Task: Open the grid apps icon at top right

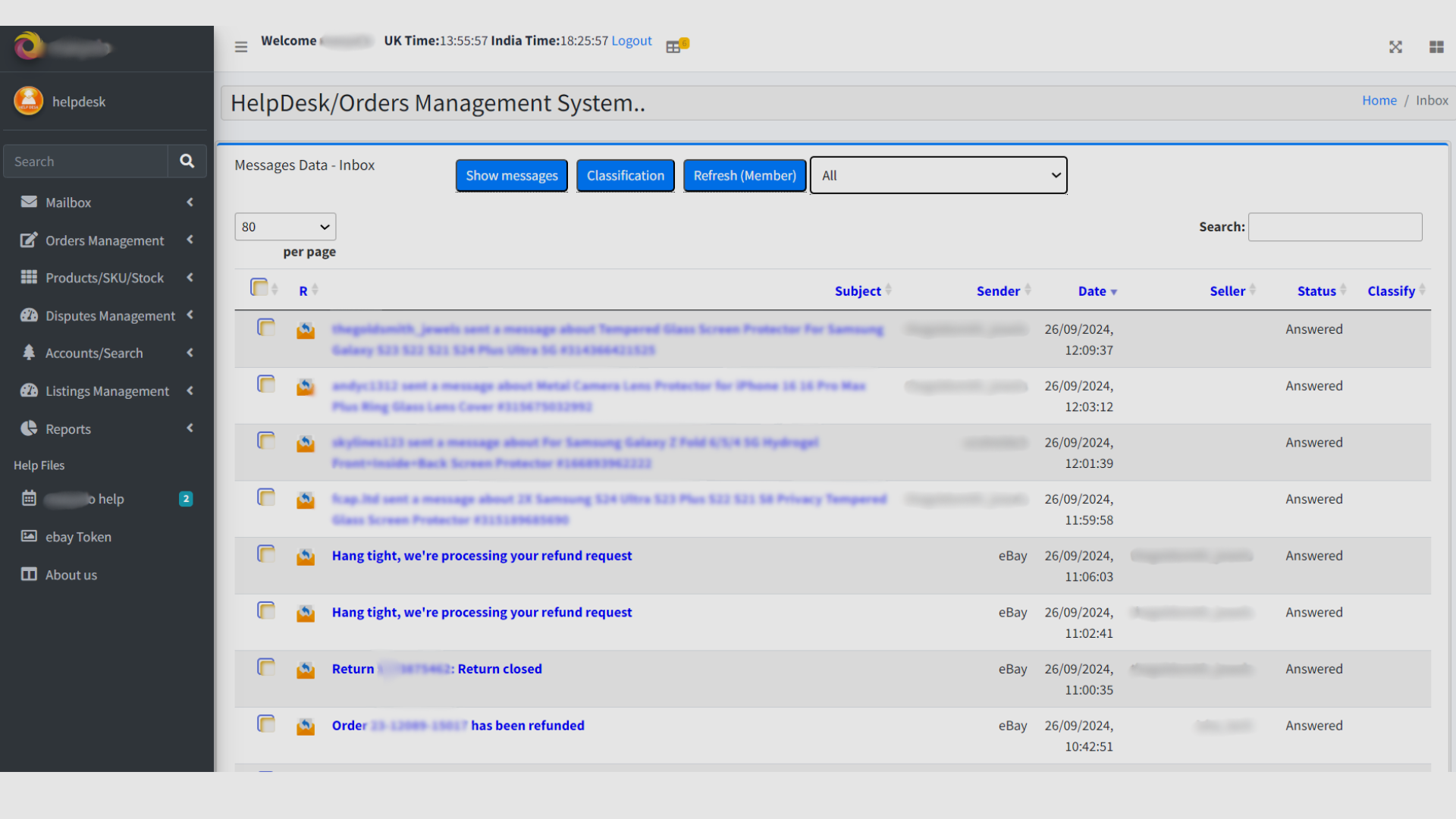Action: coord(1436,47)
